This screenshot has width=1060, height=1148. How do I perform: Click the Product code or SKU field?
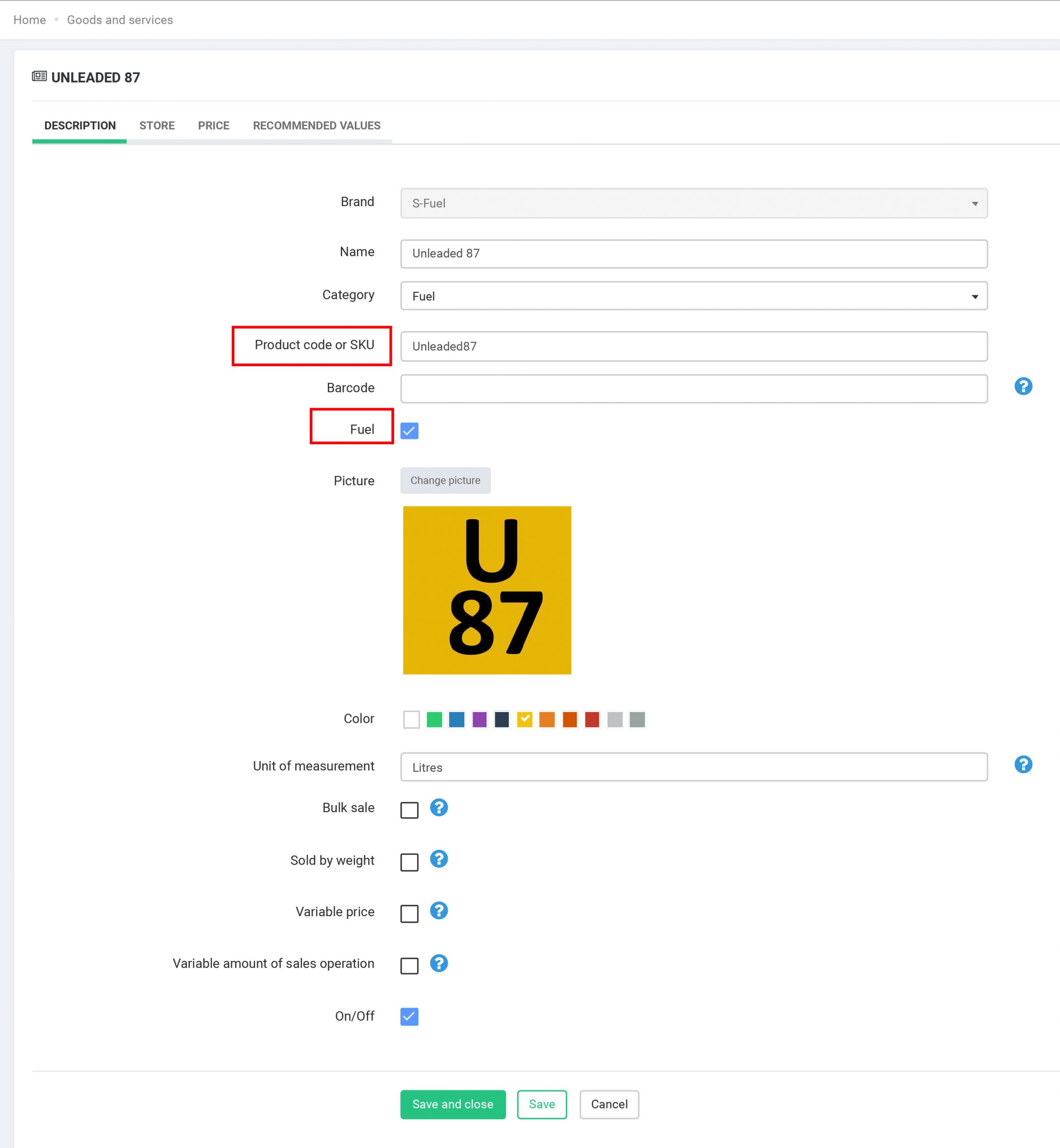click(694, 347)
